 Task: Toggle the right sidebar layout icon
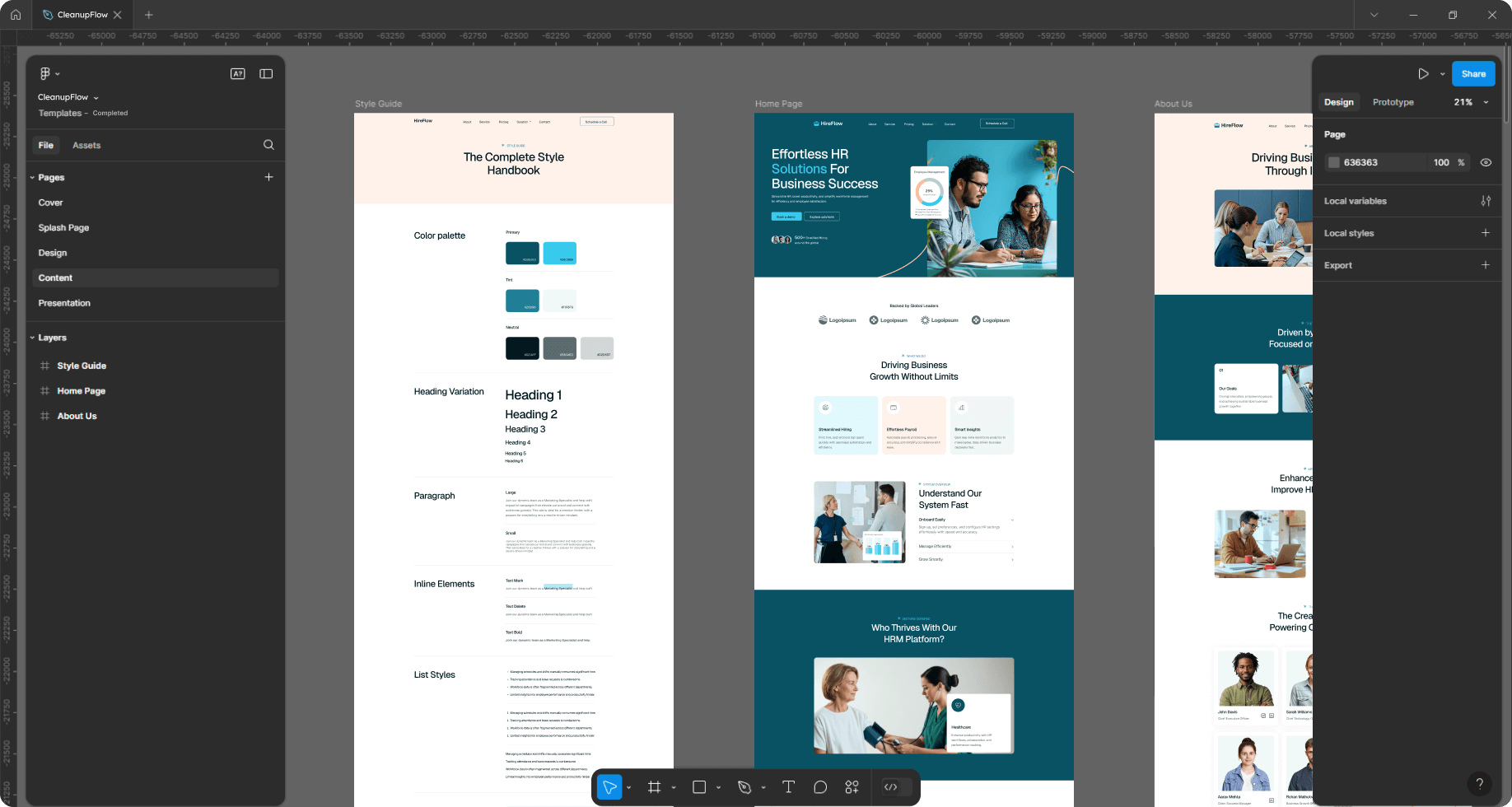pos(266,73)
